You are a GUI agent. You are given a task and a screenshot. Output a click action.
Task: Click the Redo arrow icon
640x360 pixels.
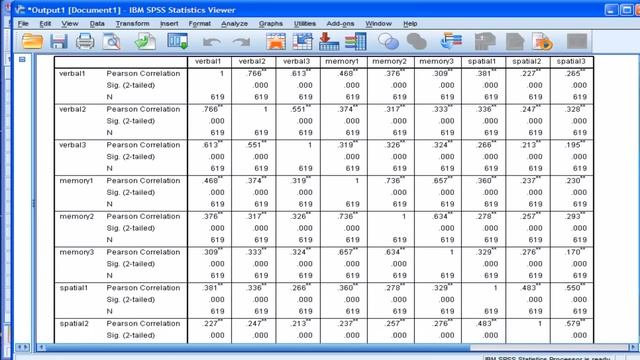tap(241, 42)
